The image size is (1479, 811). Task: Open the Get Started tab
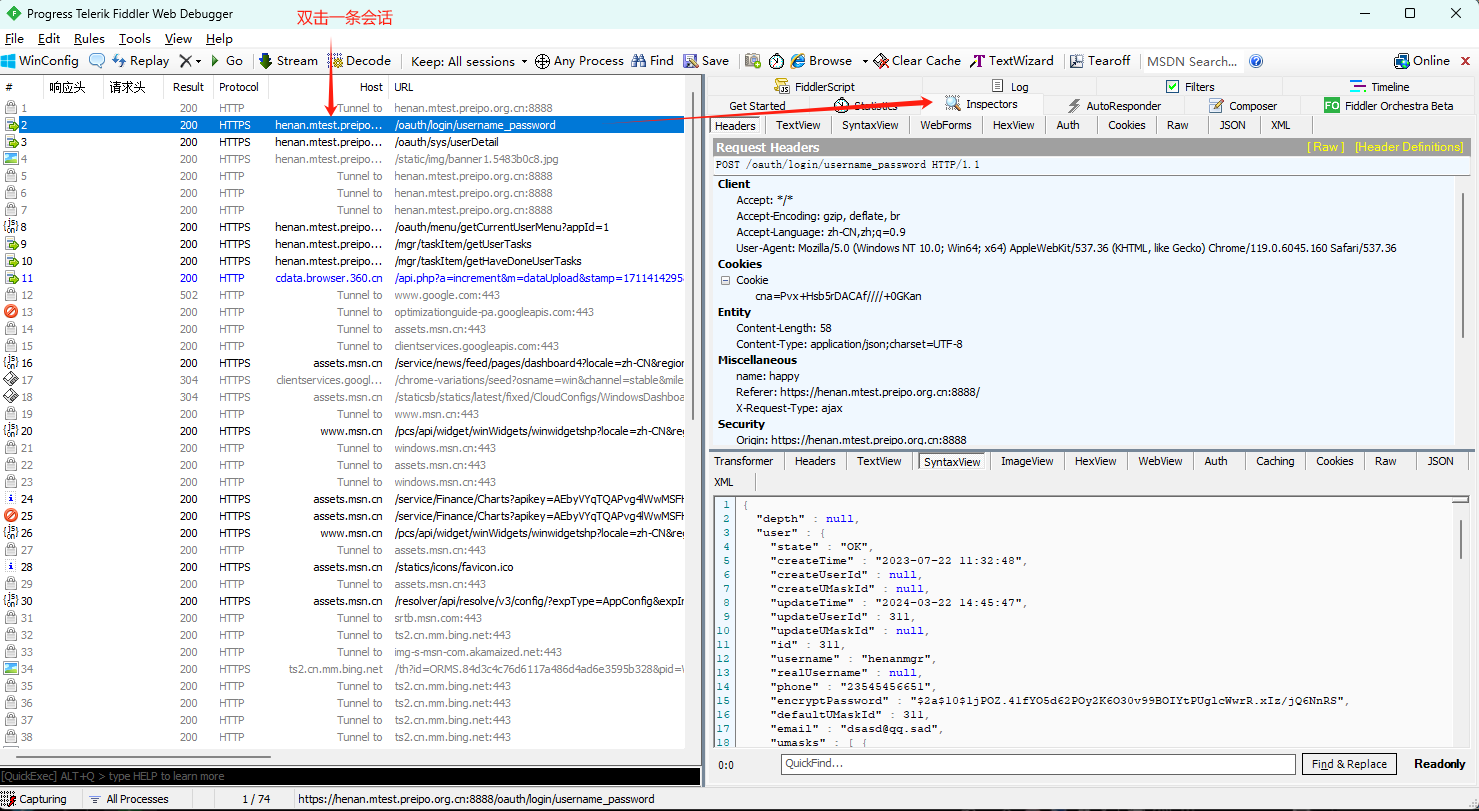pyautogui.click(x=757, y=106)
